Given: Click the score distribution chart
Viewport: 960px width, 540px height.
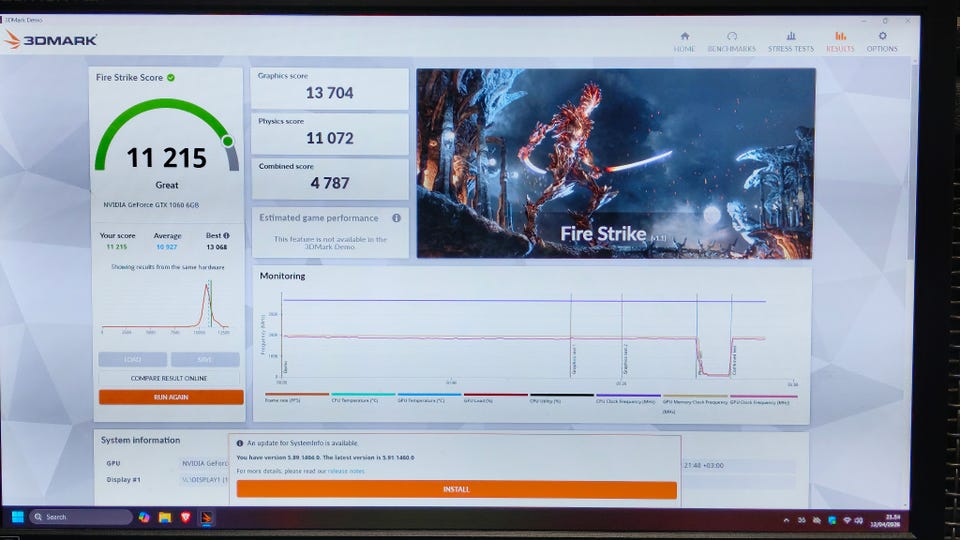Looking at the screenshot, I should click(165, 306).
